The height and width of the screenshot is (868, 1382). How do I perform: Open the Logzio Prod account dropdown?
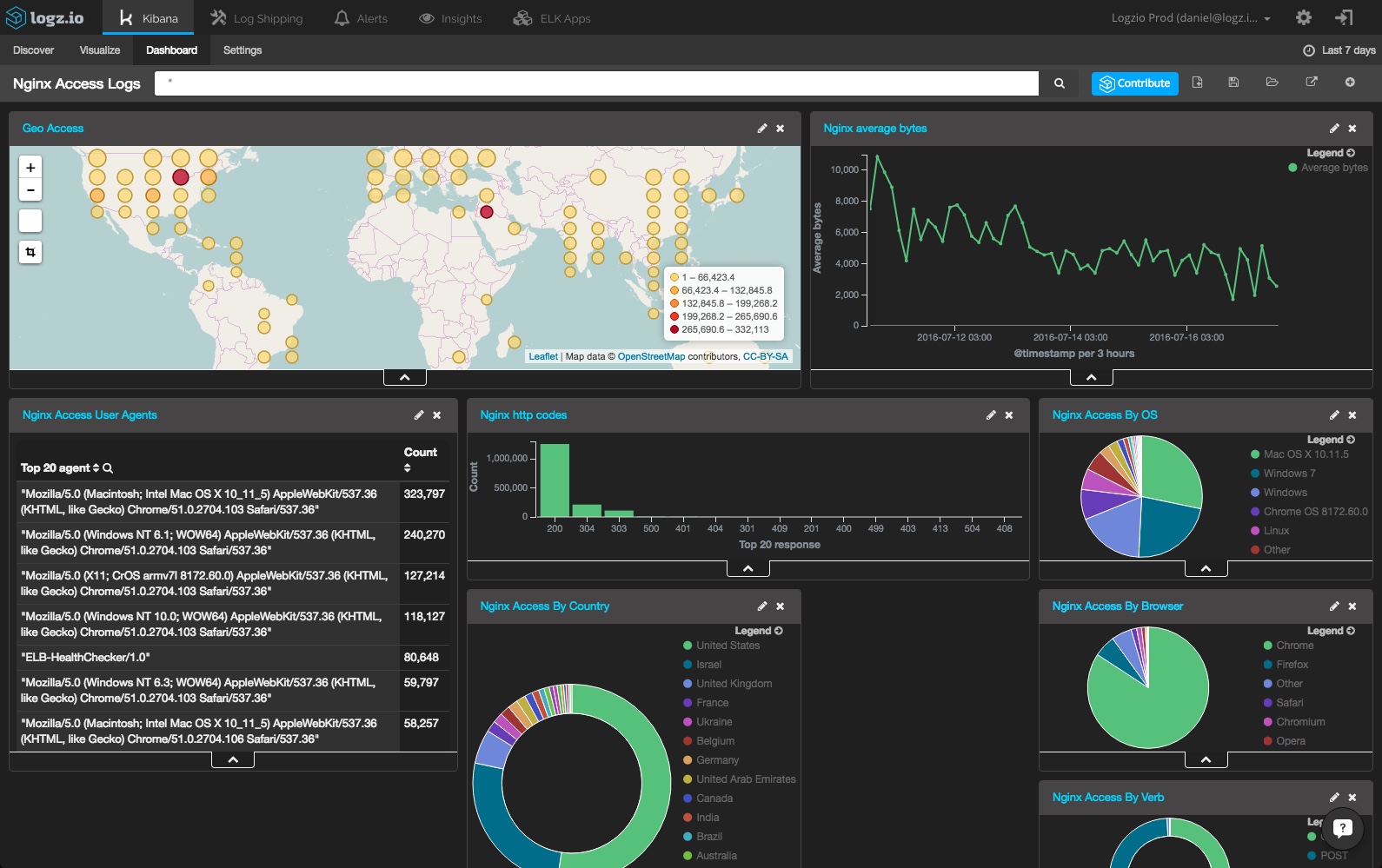click(1190, 18)
